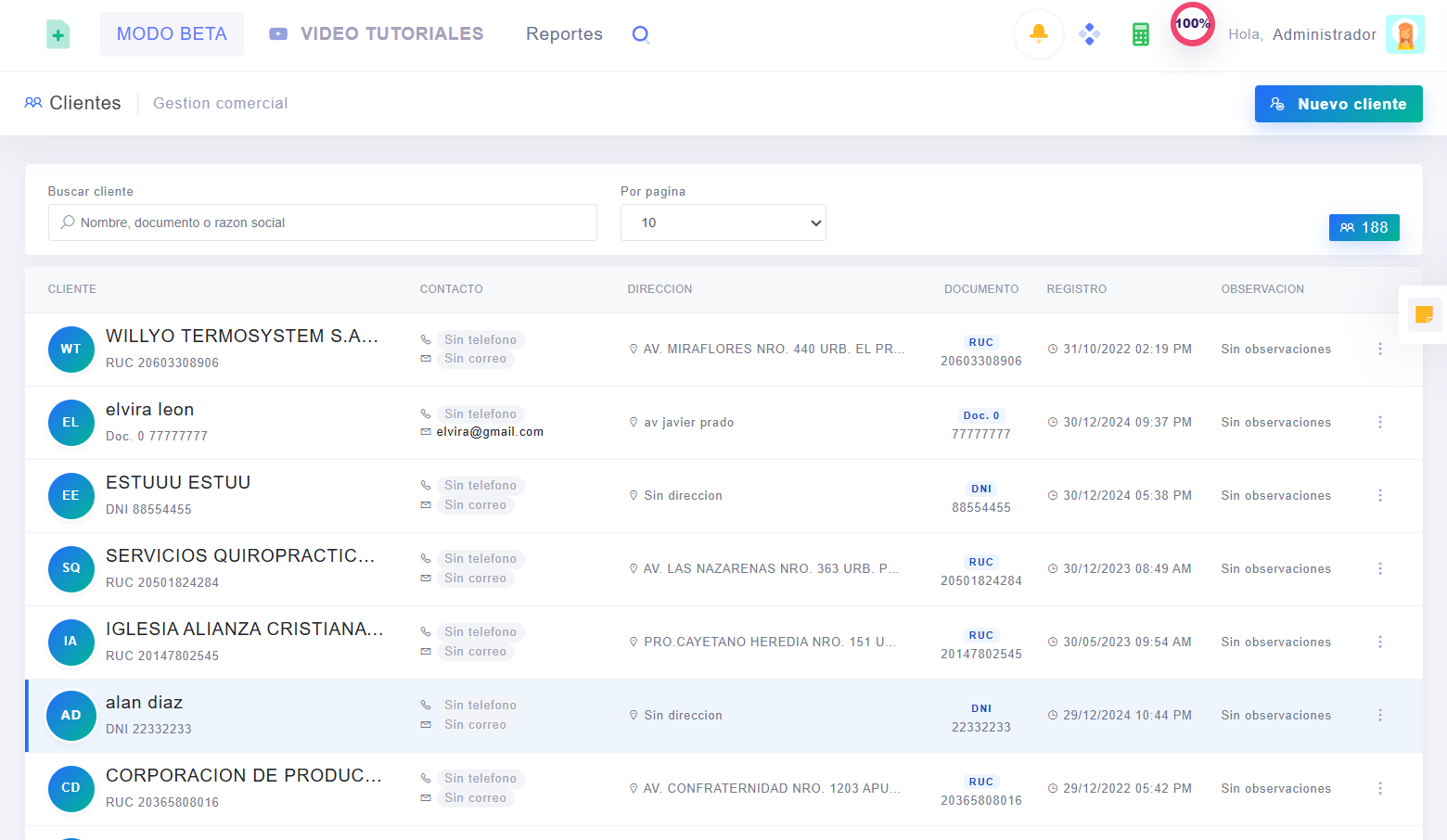
Task: Click the Doc. 0 document badge
Action: pos(981,415)
